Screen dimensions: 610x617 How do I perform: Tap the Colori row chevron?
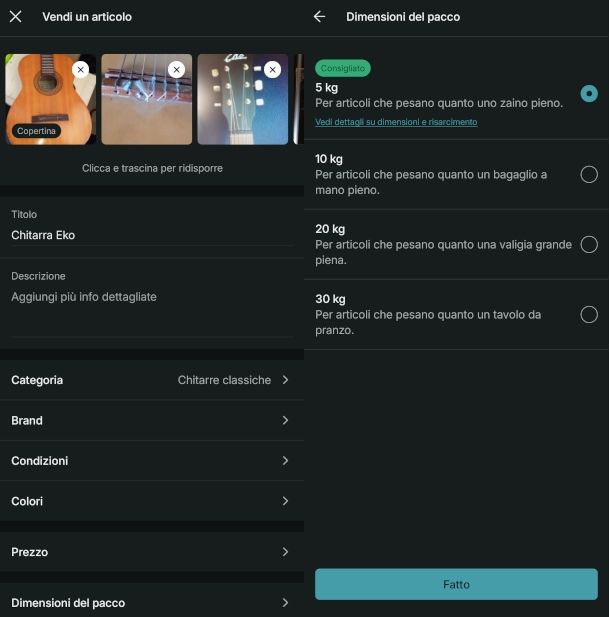pyautogui.click(x=285, y=501)
